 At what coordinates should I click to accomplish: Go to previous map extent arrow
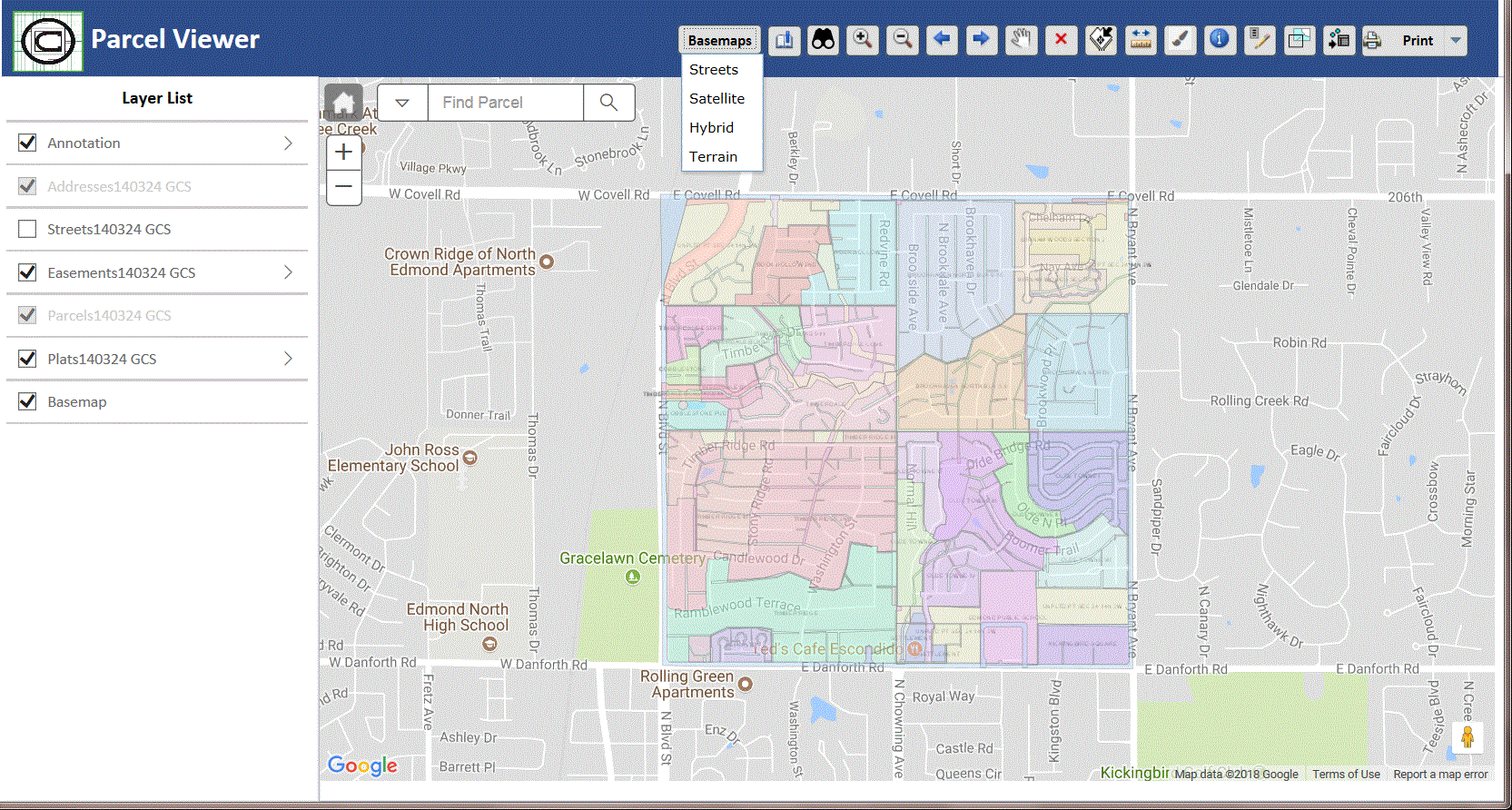(x=942, y=40)
